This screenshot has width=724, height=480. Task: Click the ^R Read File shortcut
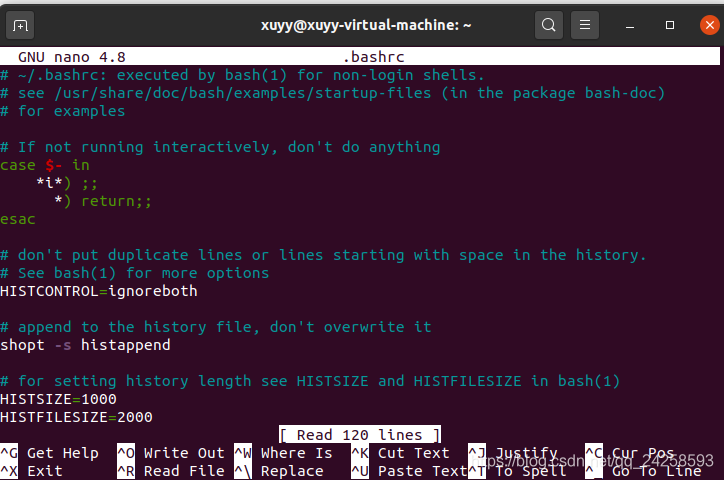tap(171, 471)
